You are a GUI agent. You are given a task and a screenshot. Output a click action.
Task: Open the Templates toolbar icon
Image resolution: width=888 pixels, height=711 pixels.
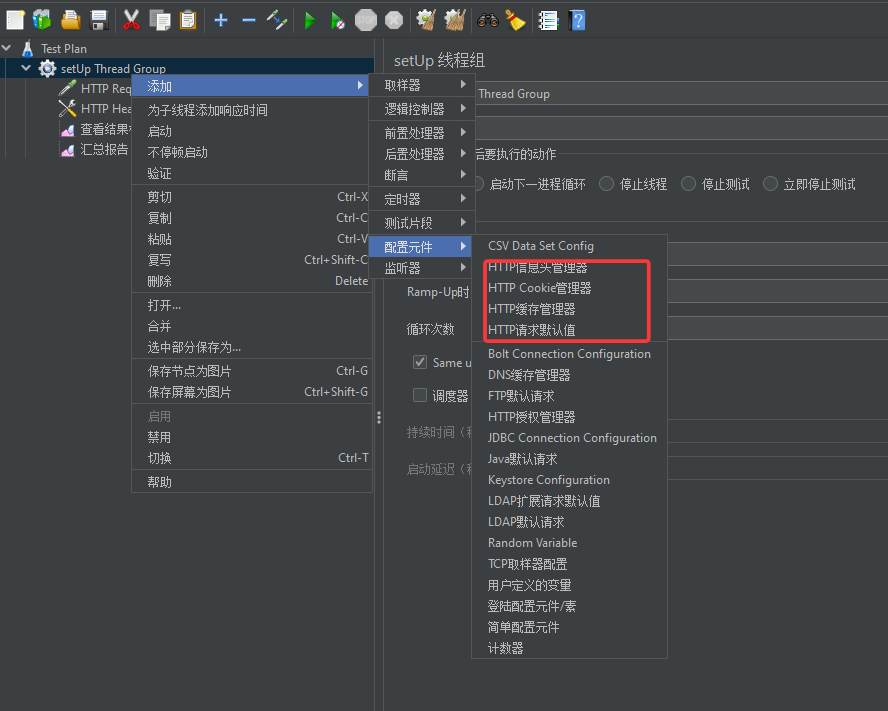42,20
